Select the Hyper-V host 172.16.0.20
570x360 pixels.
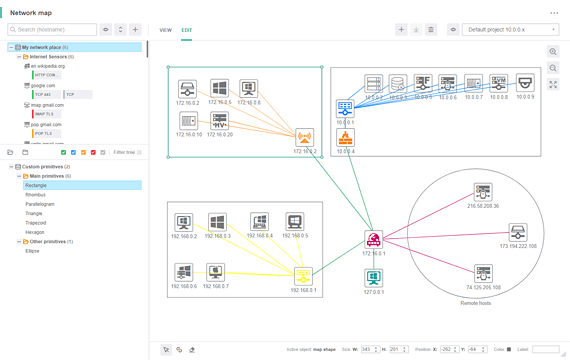point(220,121)
